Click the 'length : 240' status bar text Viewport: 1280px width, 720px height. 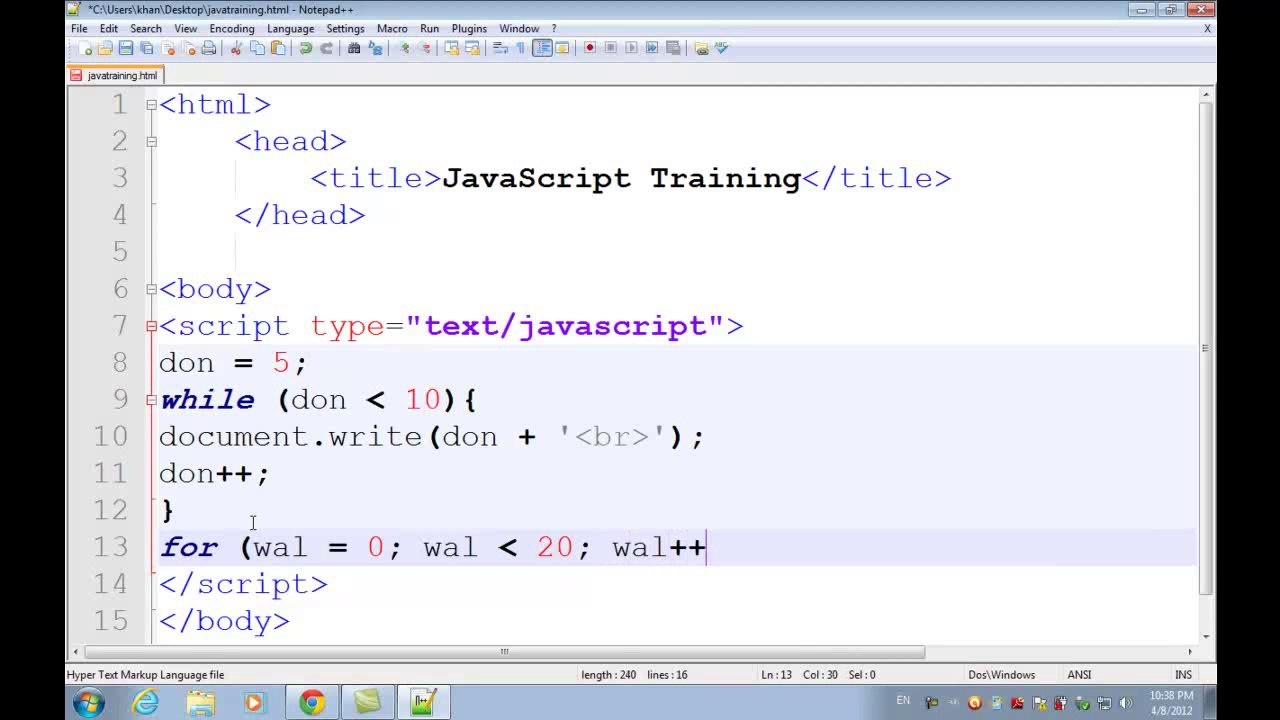point(608,675)
